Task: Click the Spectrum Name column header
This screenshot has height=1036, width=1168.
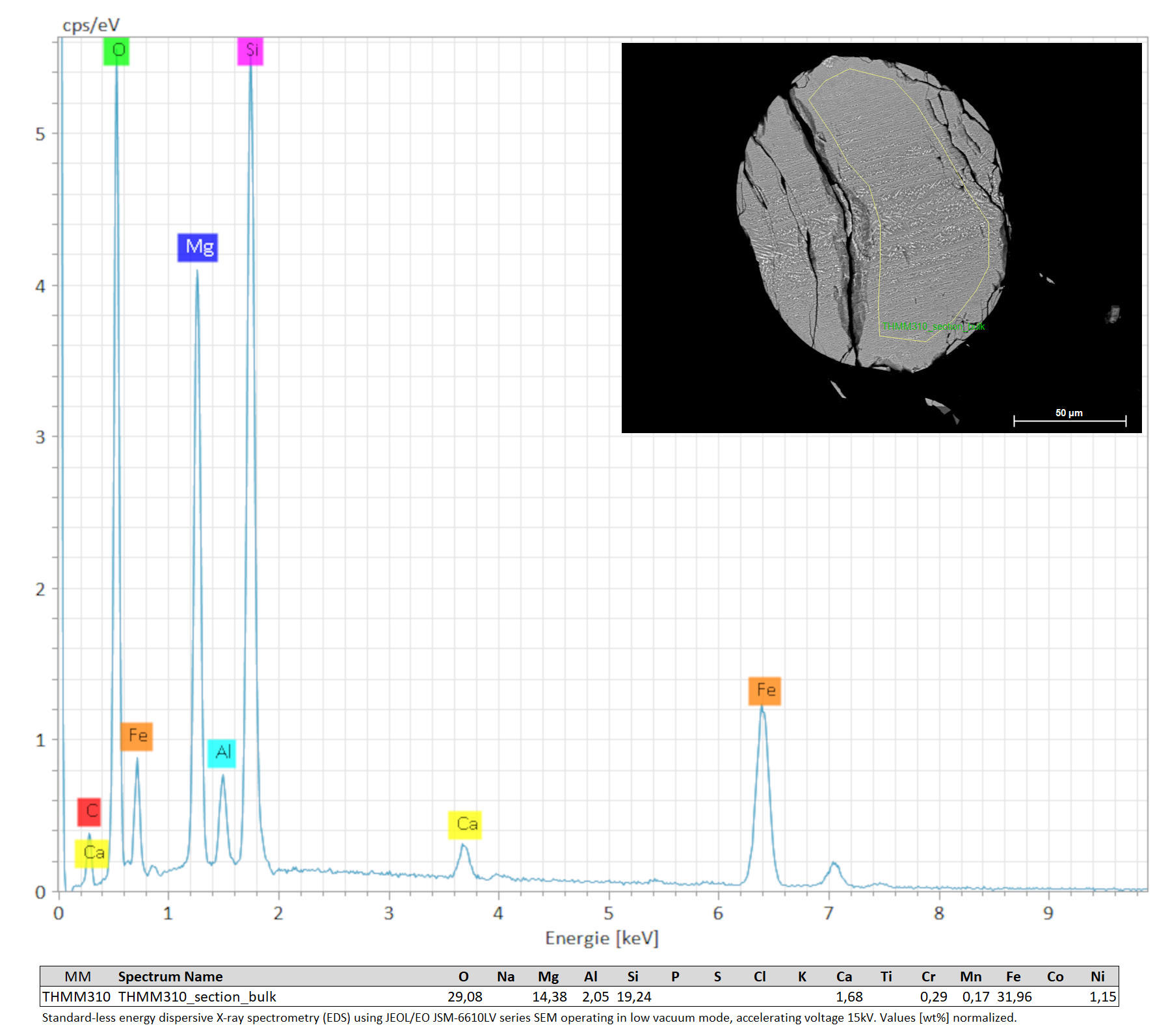Action: (170, 976)
